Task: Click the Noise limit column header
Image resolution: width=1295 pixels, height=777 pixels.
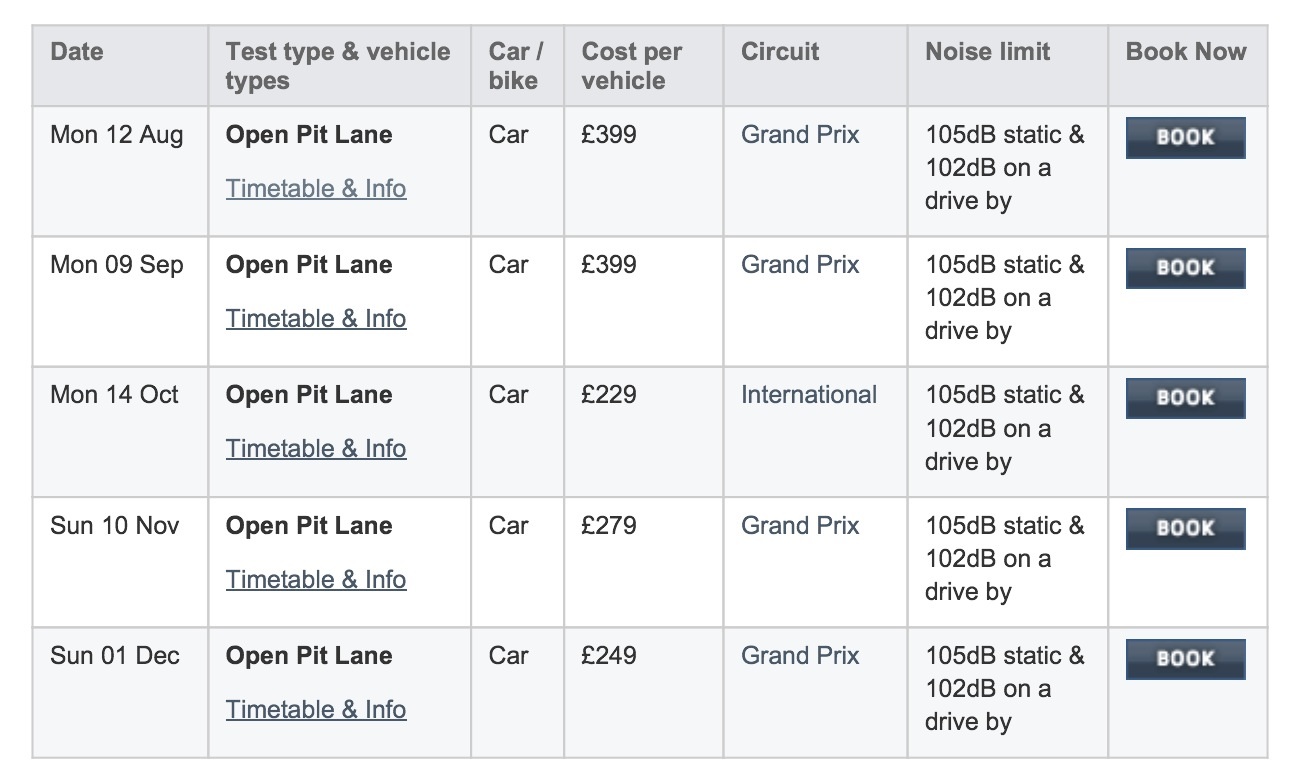Action: 988,52
